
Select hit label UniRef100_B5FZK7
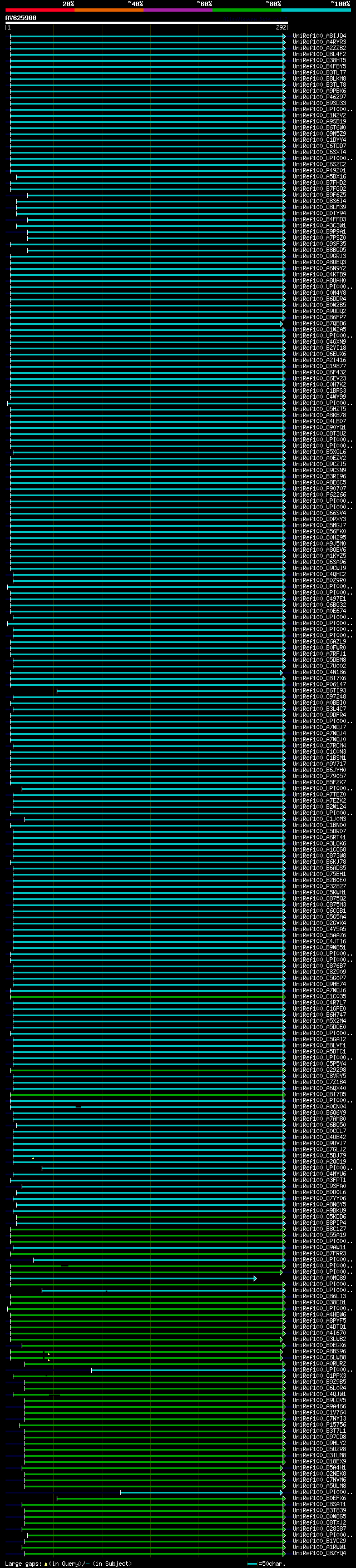[319, 782]
